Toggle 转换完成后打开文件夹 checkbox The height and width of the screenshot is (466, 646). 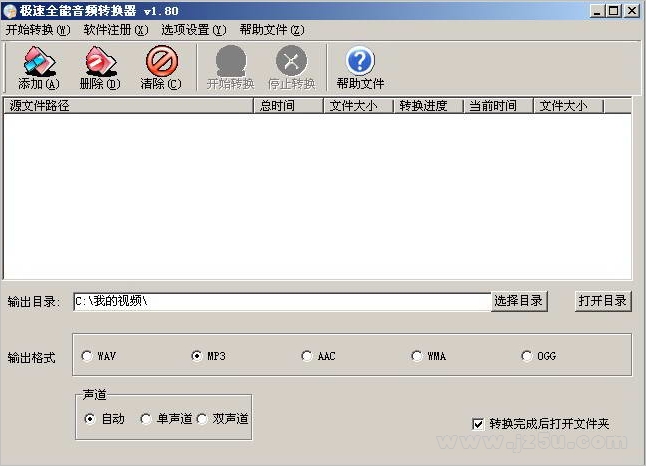pos(478,424)
